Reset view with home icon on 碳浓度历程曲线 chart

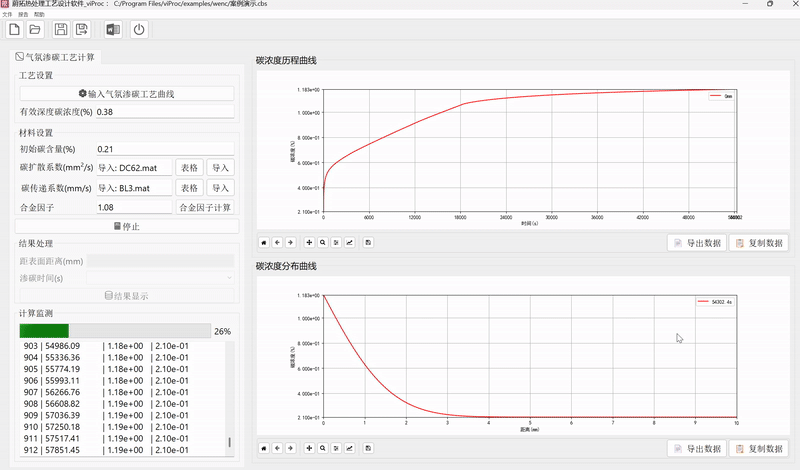coord(264,242)
